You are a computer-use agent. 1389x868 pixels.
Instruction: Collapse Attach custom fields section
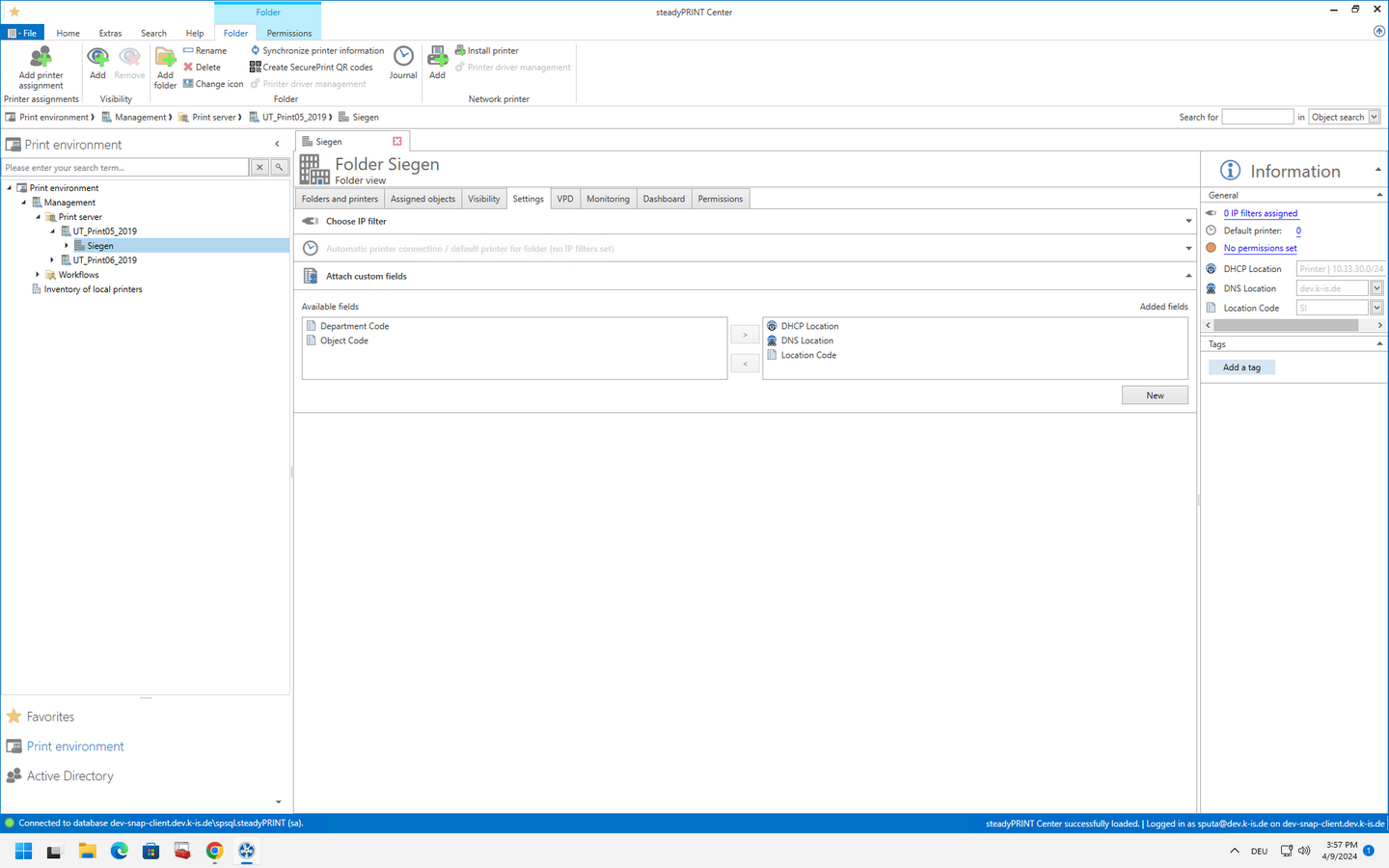click(x=1188, y=276)
